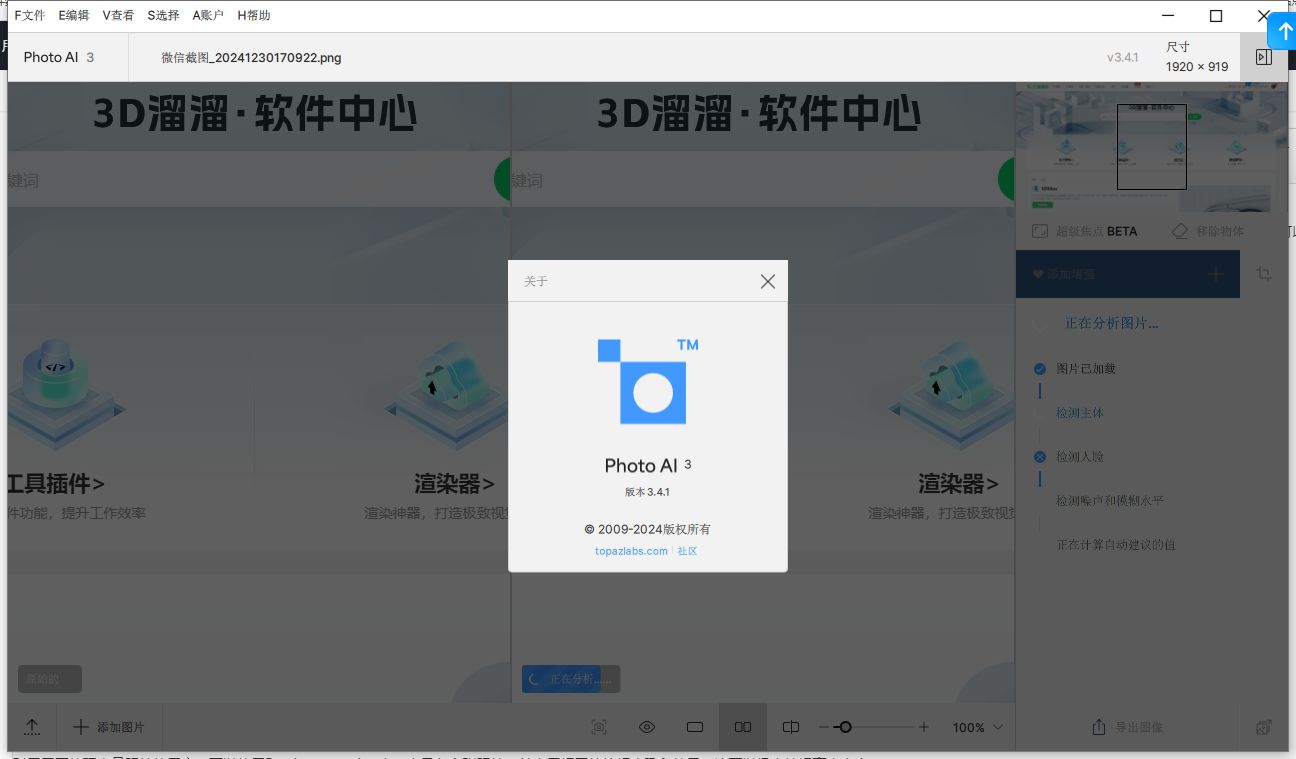Toggle the eye preview visibility icon
1296x759 pixels.
pyautogui.click(x=647, y=727)
